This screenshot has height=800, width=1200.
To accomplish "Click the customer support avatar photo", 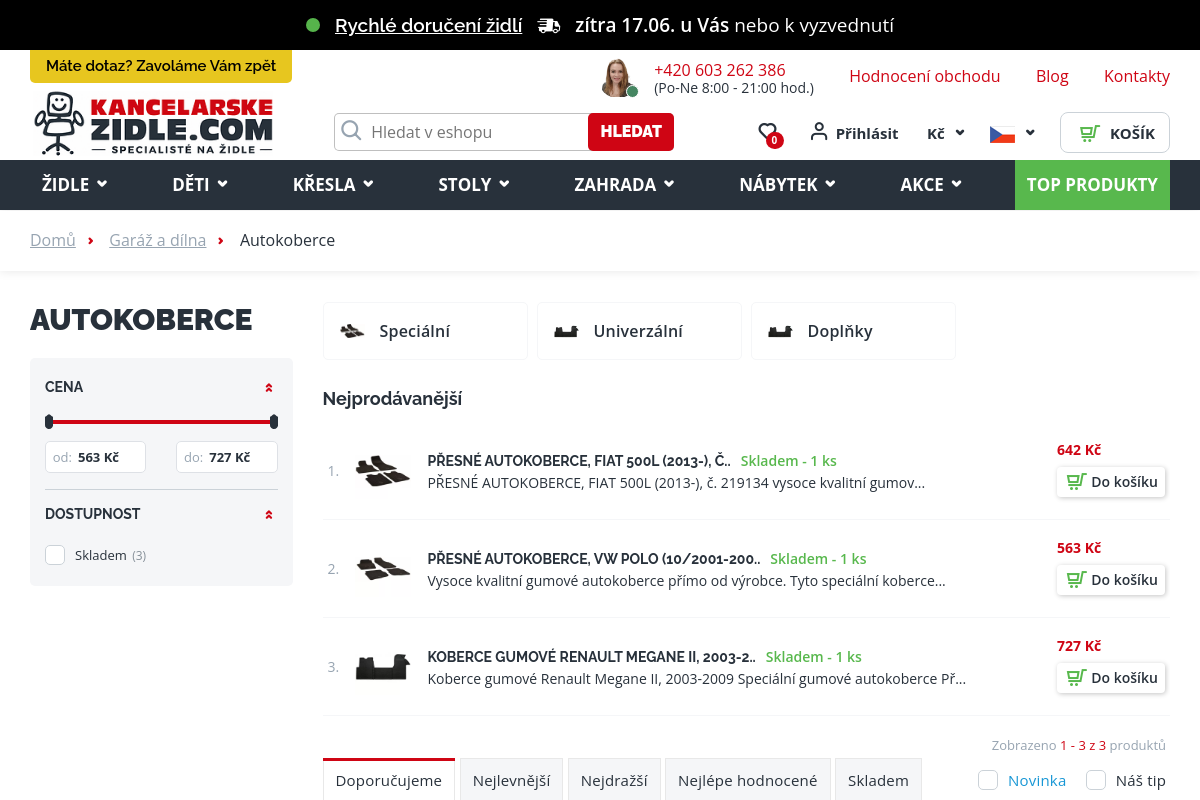I will pyautogui.click(x=618, y=78).
